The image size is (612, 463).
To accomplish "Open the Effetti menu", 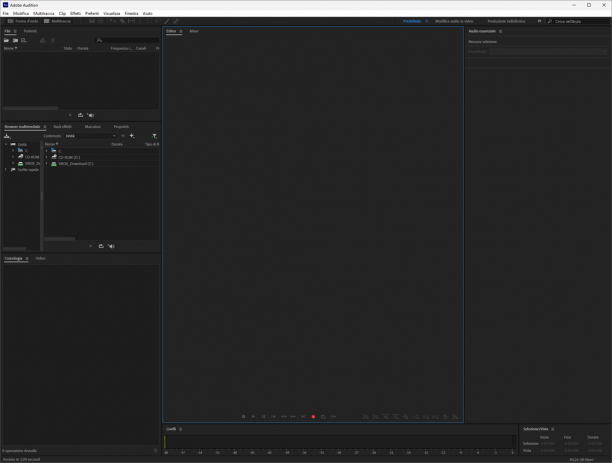I will 75,13.
